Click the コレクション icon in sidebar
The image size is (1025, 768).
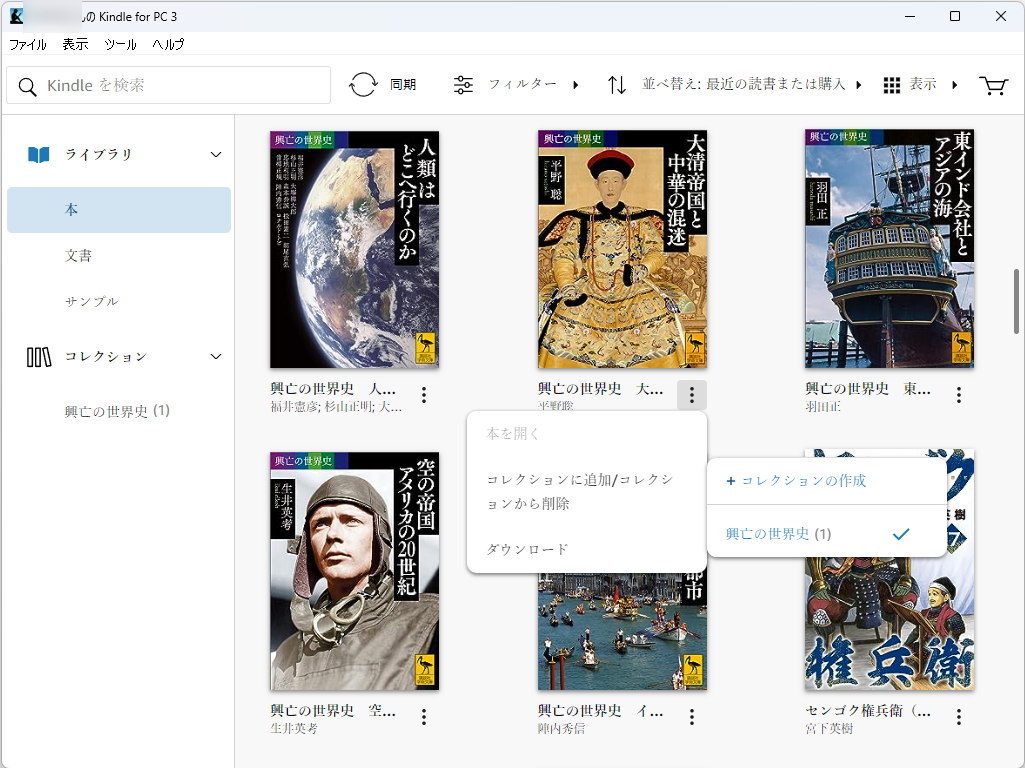tap(38, 356)
